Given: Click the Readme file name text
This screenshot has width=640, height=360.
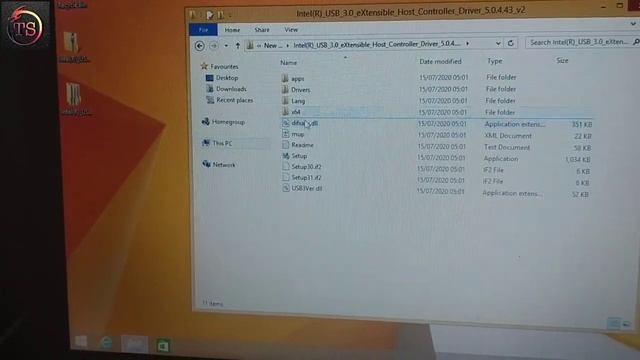Looking at the screenshot, I should [302, 145].
